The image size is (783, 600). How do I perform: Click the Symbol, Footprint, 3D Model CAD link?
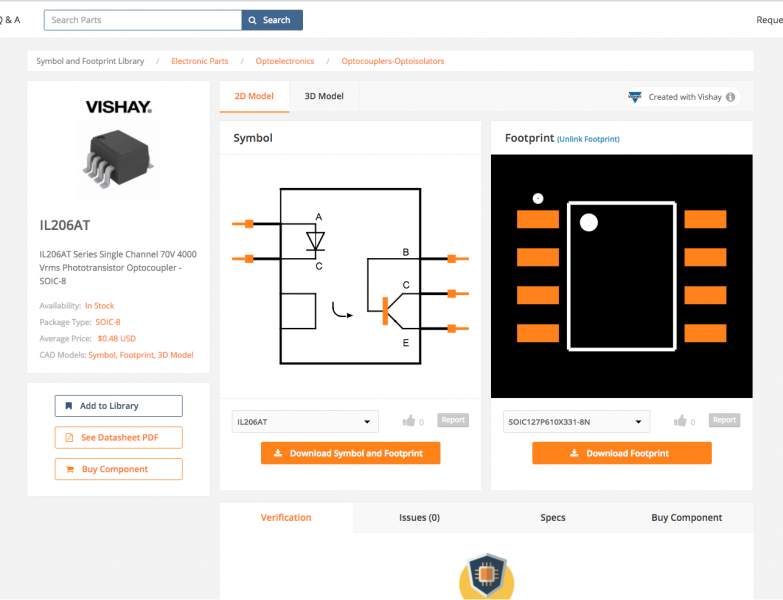(141, 355)
